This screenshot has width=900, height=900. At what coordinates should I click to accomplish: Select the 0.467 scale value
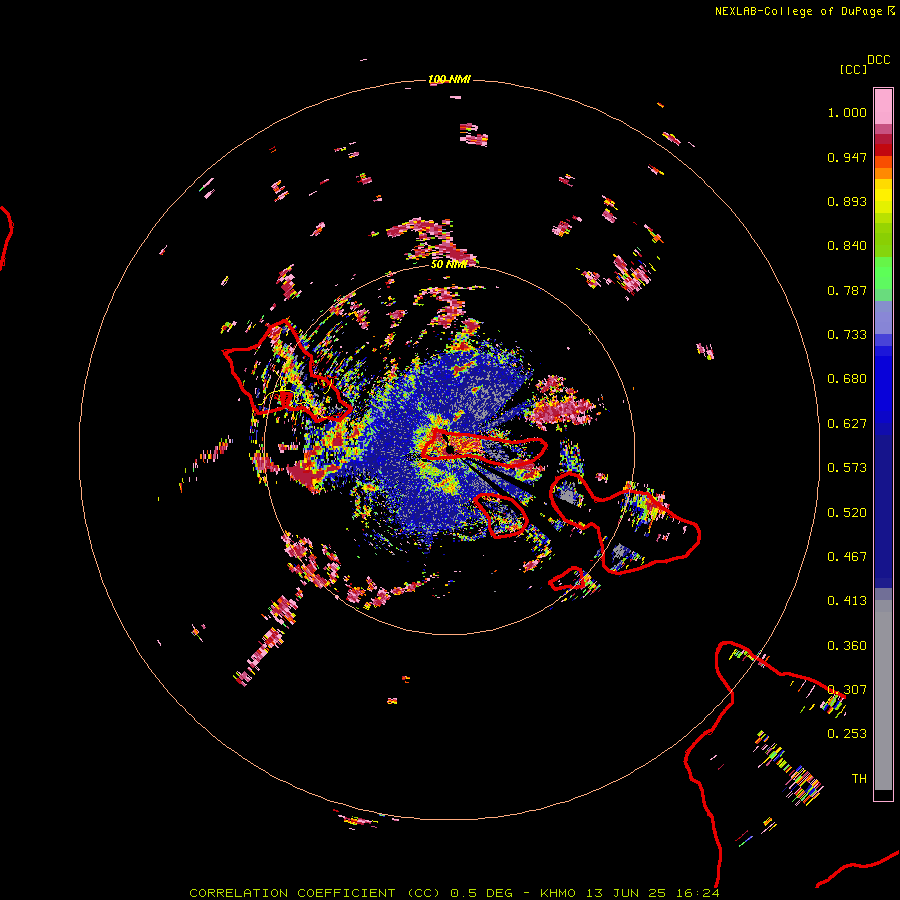pyautogui.click(x=847, y=557)
